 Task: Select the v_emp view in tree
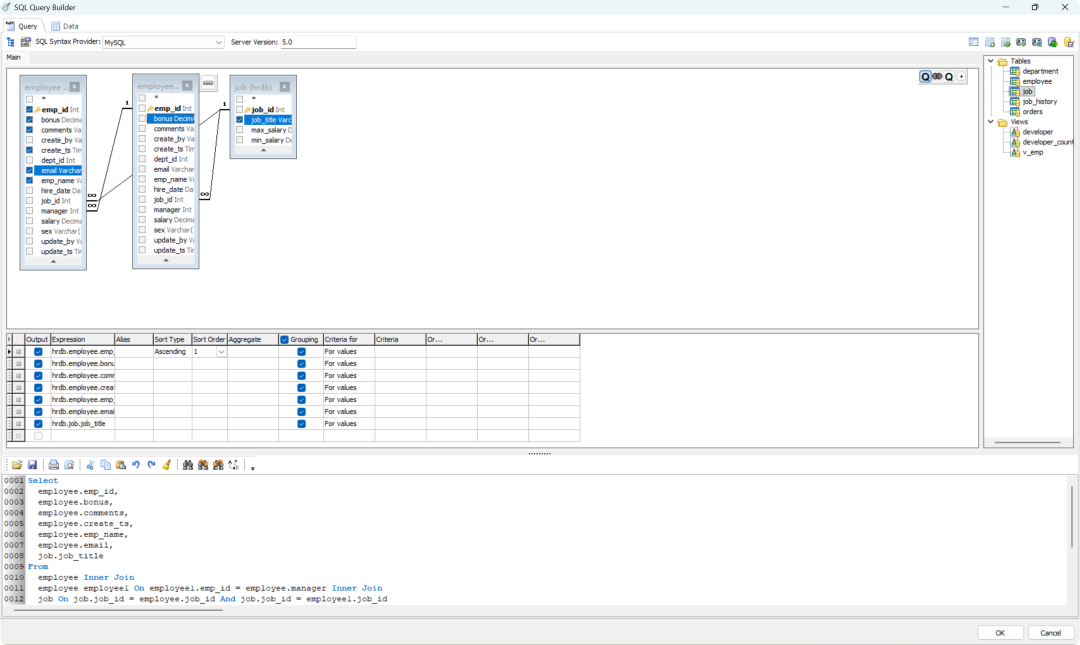1032,152
